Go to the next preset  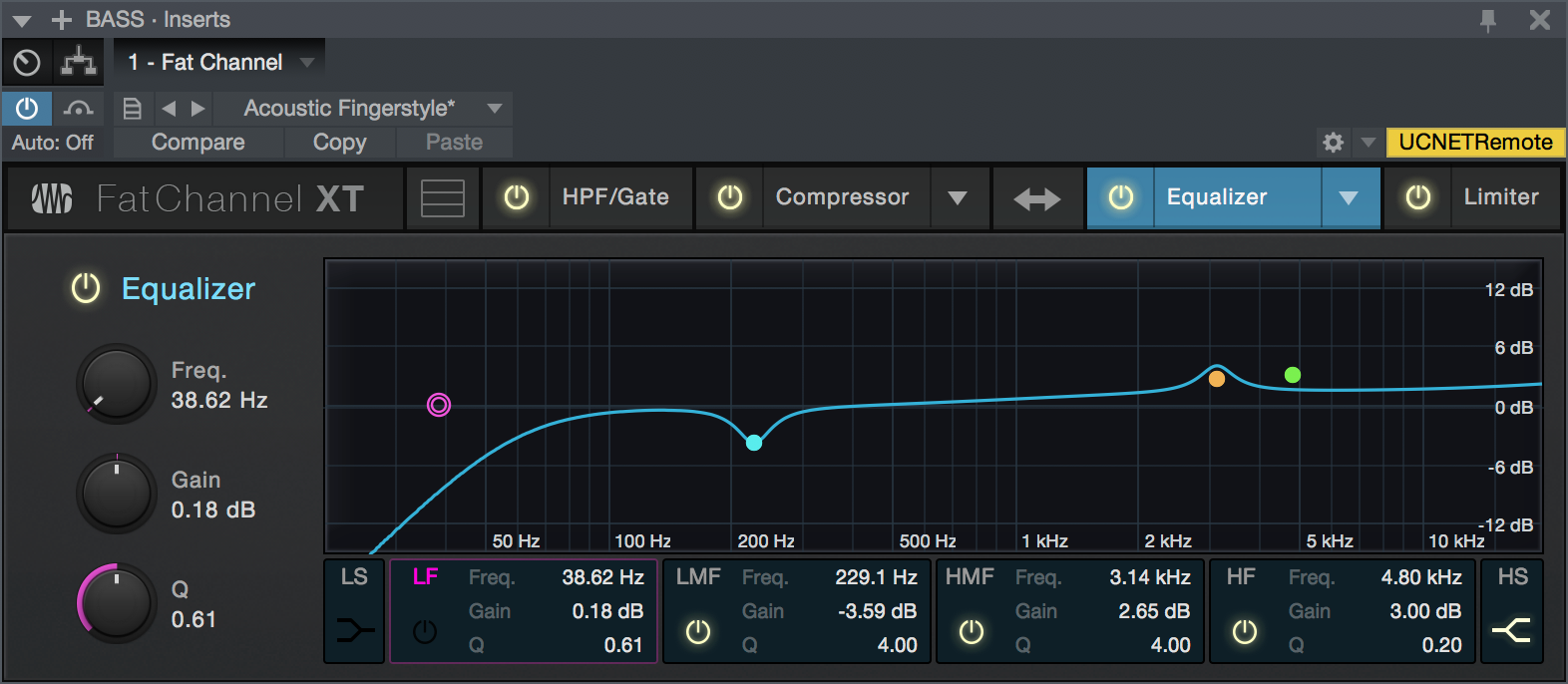pos(197,108)
